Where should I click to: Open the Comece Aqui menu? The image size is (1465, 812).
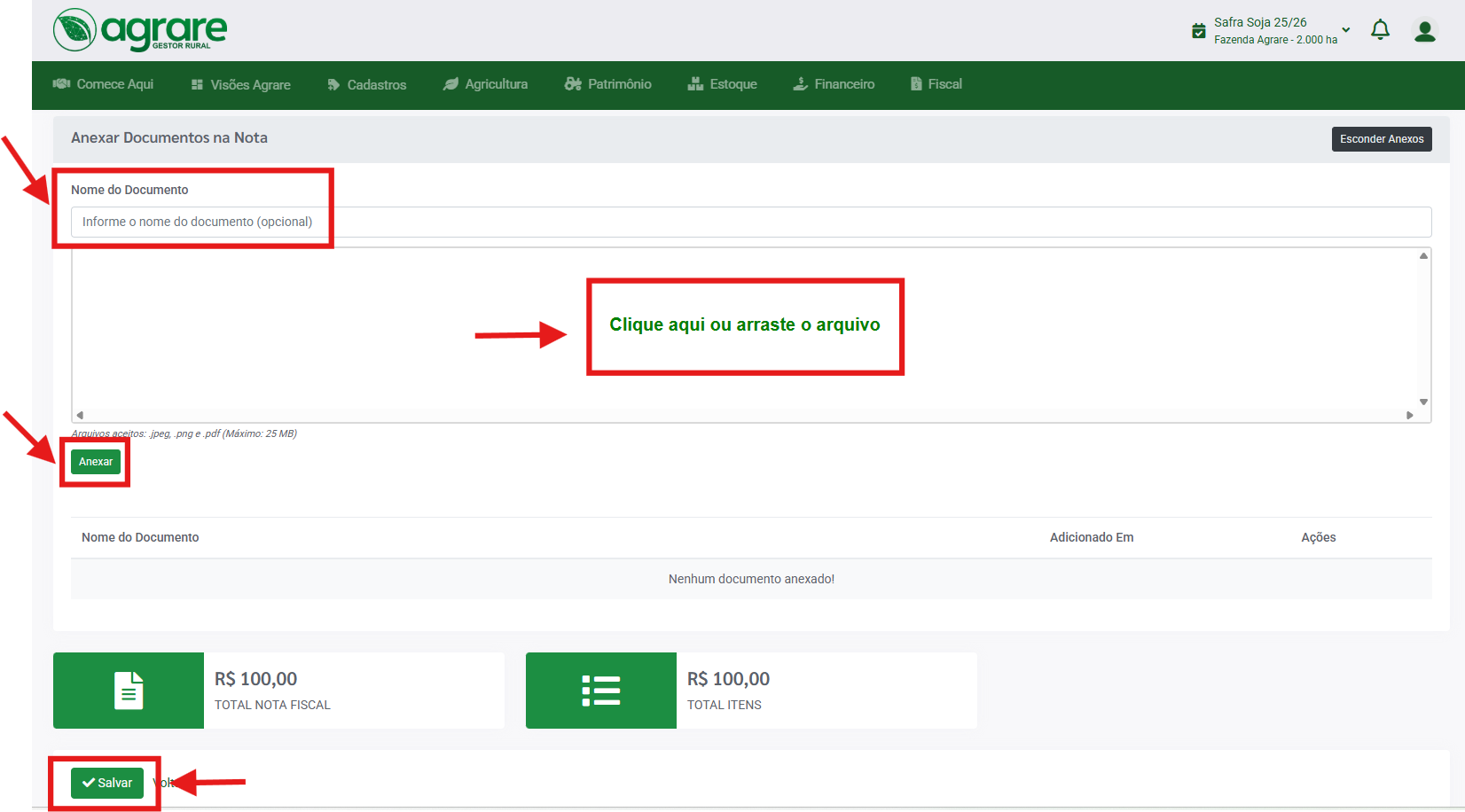click(104, 84)
